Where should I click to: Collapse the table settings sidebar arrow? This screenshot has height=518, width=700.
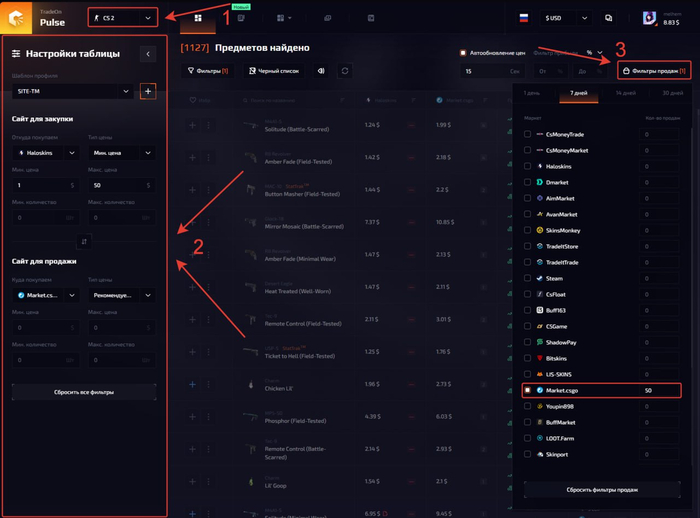(148, 54)
